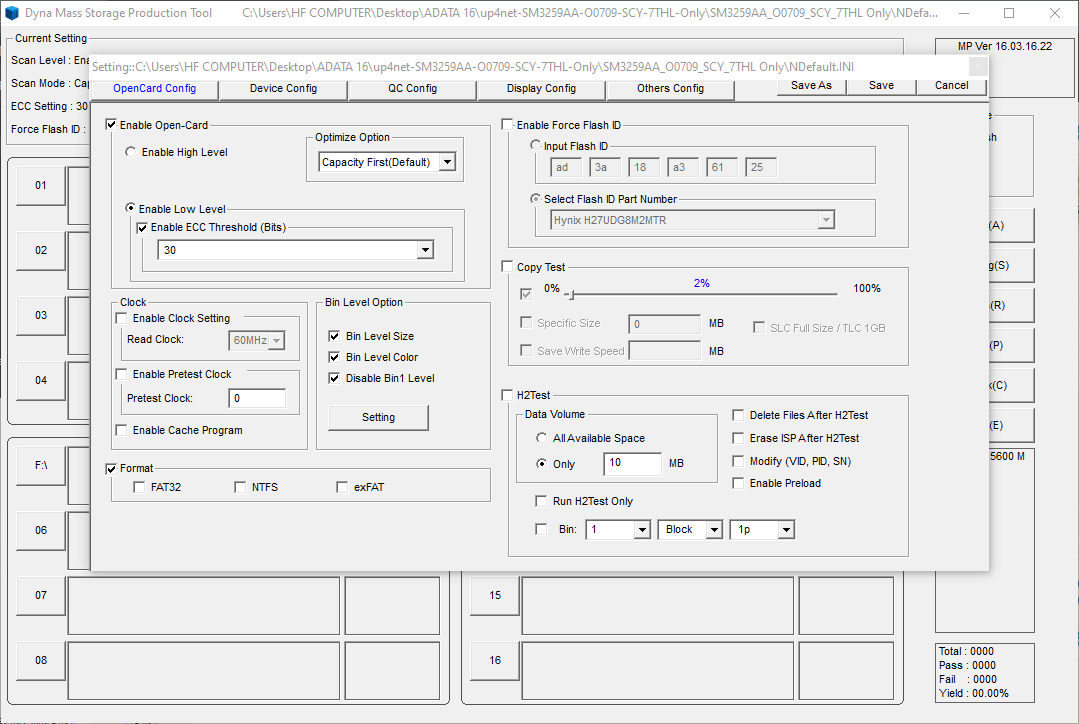Open the QC Config tab

tap(412, 89)
